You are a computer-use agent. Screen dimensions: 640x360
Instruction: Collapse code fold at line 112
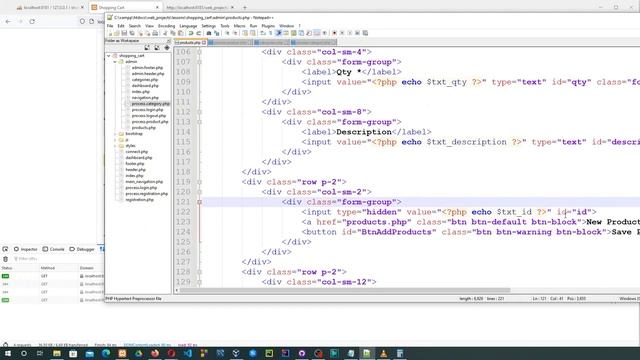(x=199, y=112)
